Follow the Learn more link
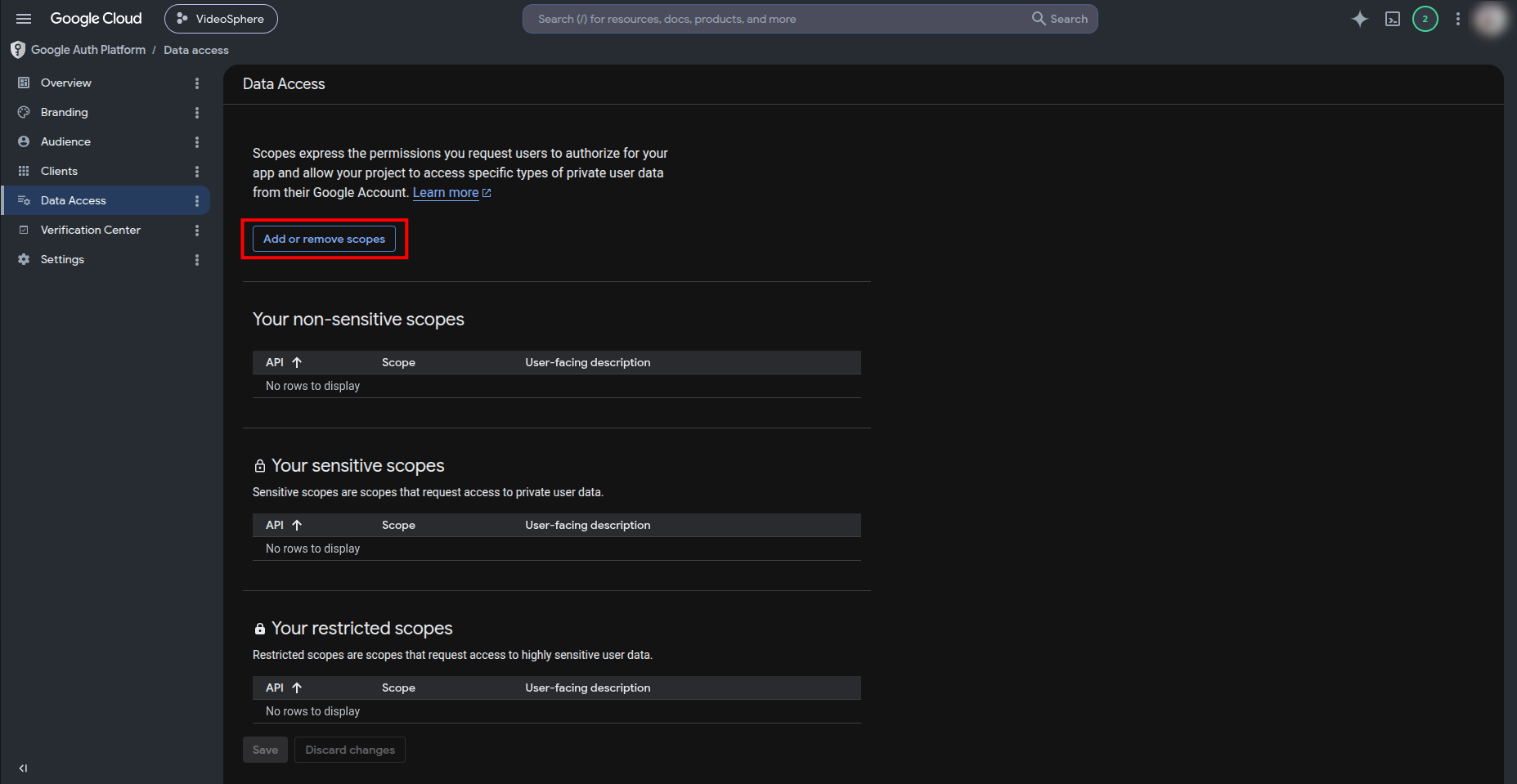1517x784 pixels. click(451, 193)
